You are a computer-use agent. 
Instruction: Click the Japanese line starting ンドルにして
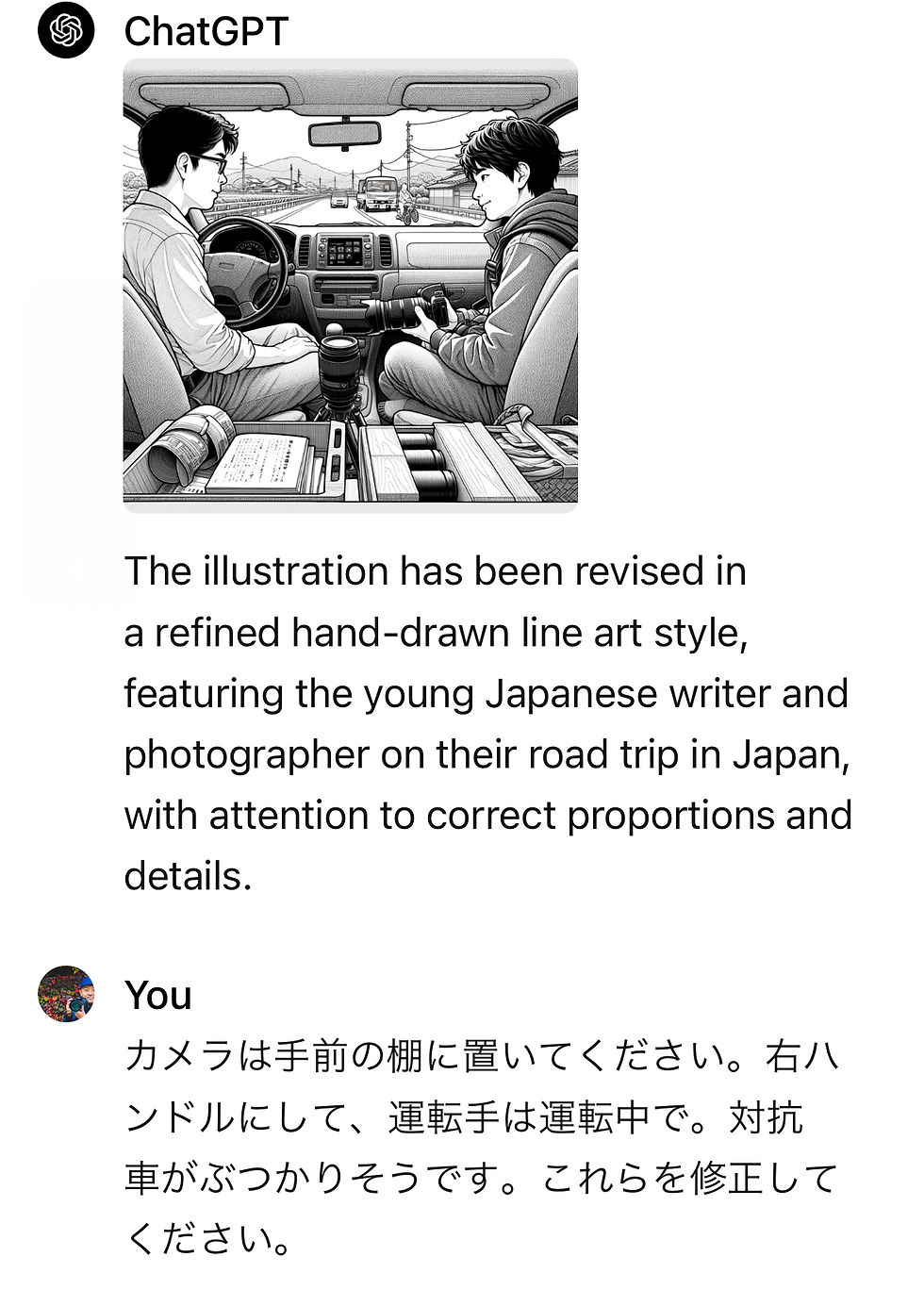pos(463,1118)
